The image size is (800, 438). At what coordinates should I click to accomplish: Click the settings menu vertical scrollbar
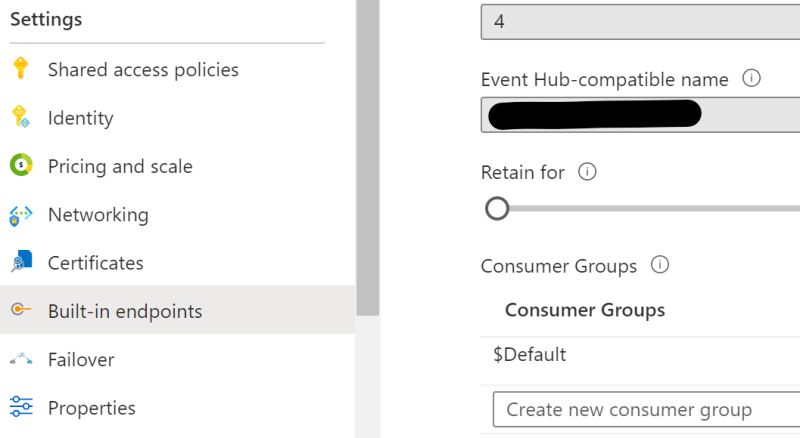point(367,150)
